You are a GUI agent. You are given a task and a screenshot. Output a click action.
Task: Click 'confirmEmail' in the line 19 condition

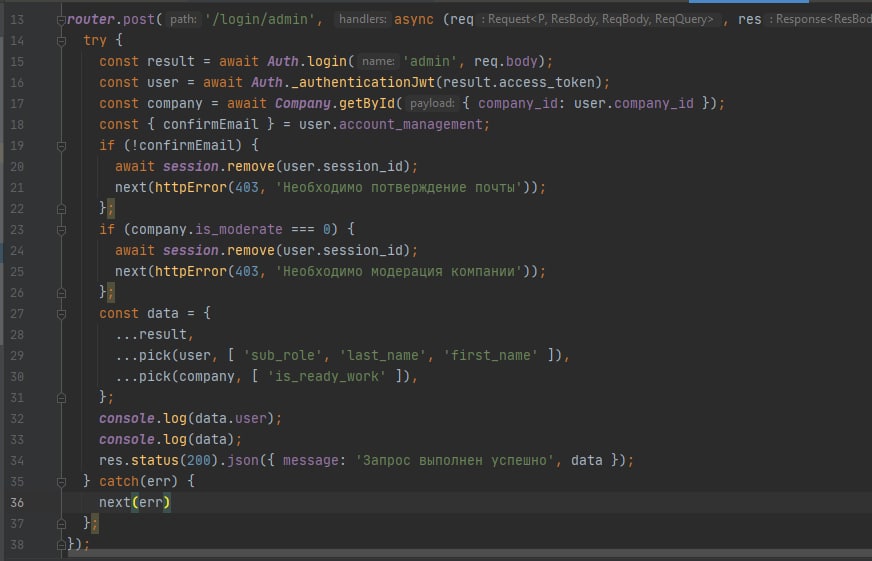[x=186, y=146]
